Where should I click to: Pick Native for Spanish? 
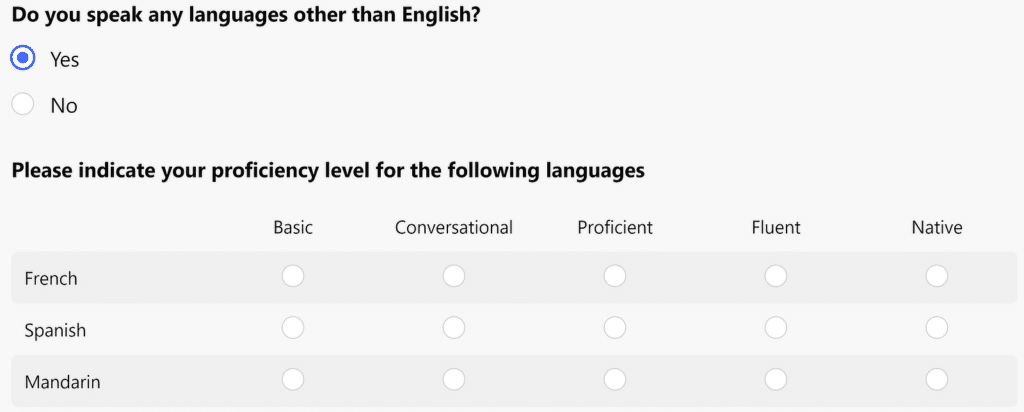[936, 328]
